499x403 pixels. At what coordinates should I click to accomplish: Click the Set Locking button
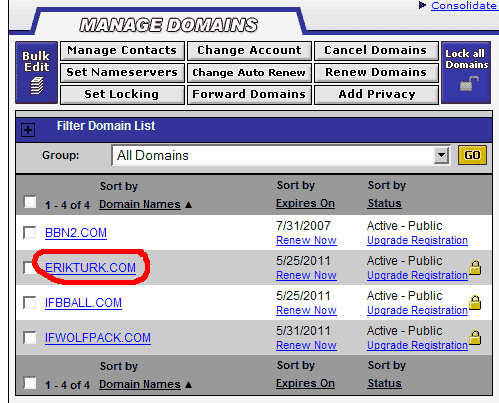pyautogui.click(x=122, y=95)
